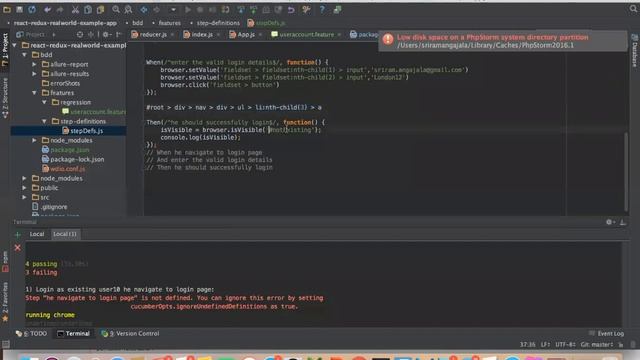The image size is (640, 360).
Task: Click the Back navigation toolbar icon
Action: [x=144, y=9]
